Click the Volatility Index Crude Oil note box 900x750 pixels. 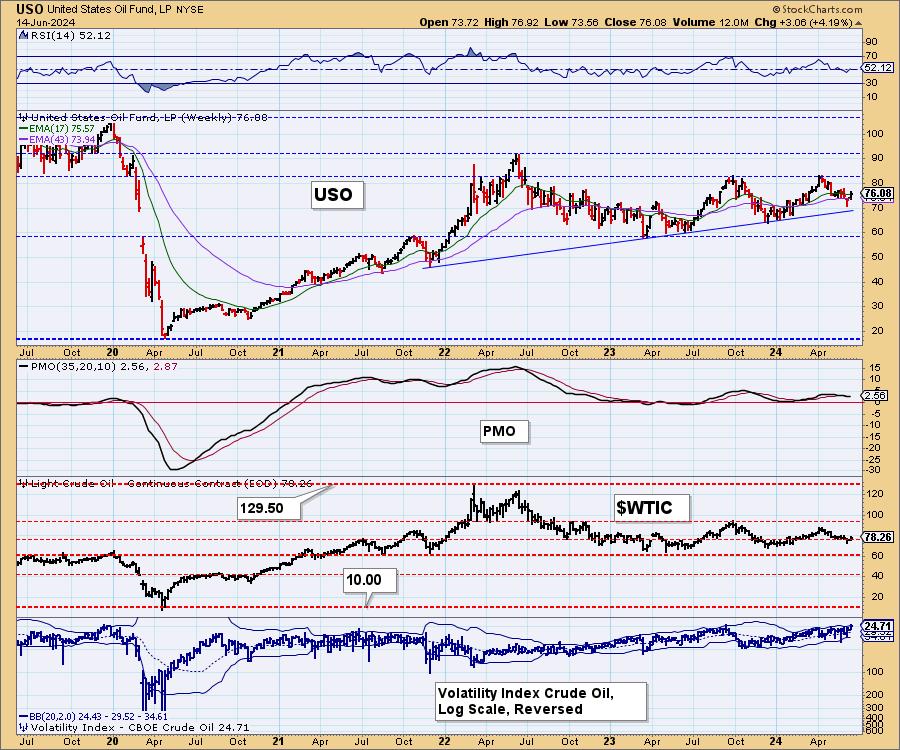click(x=541, y=701)
